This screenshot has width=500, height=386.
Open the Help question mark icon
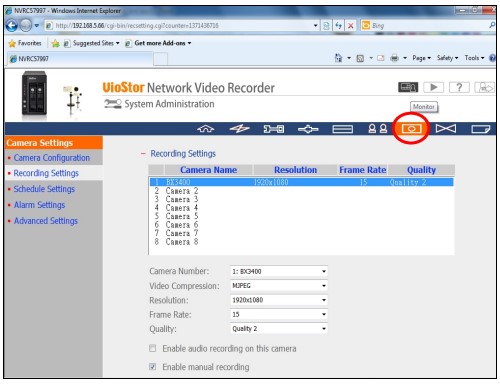tap(459, 87)
